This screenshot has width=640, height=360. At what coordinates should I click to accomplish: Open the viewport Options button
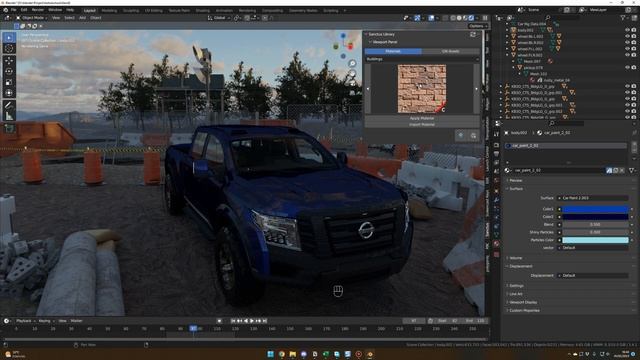(478, 26)
